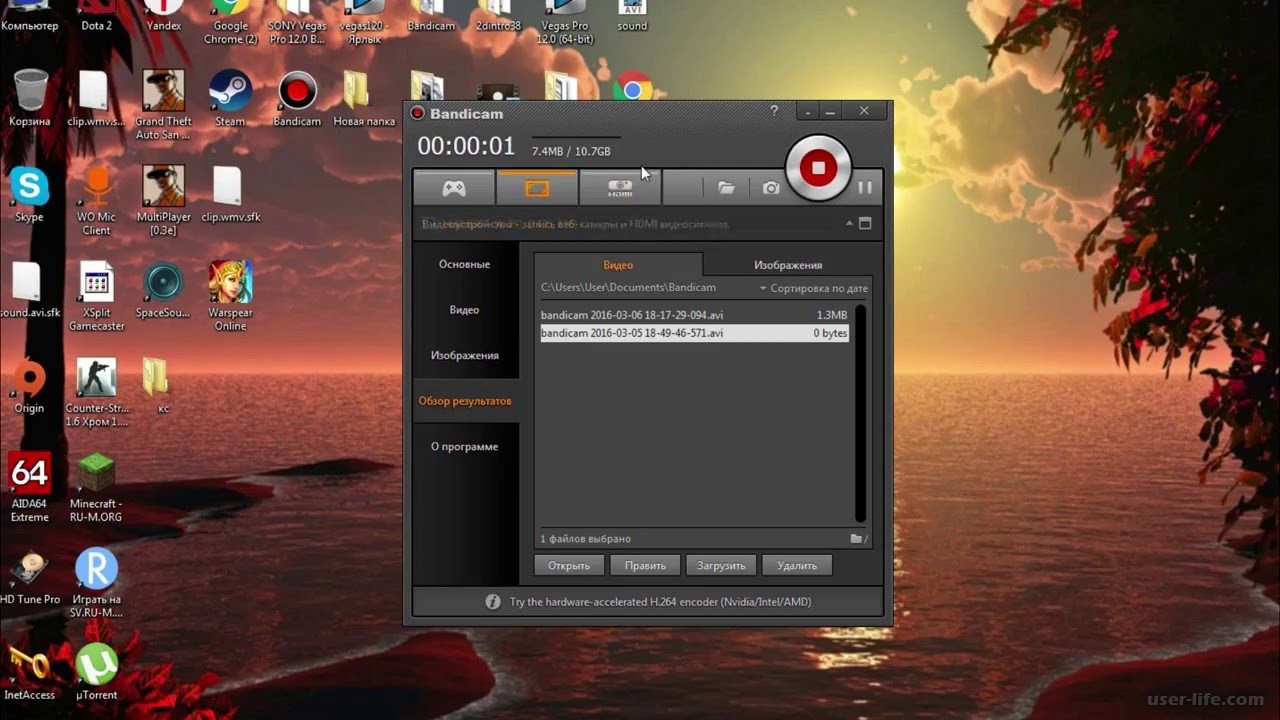Click the 7.4MB / 10.7GB size readout

point(571,151)
